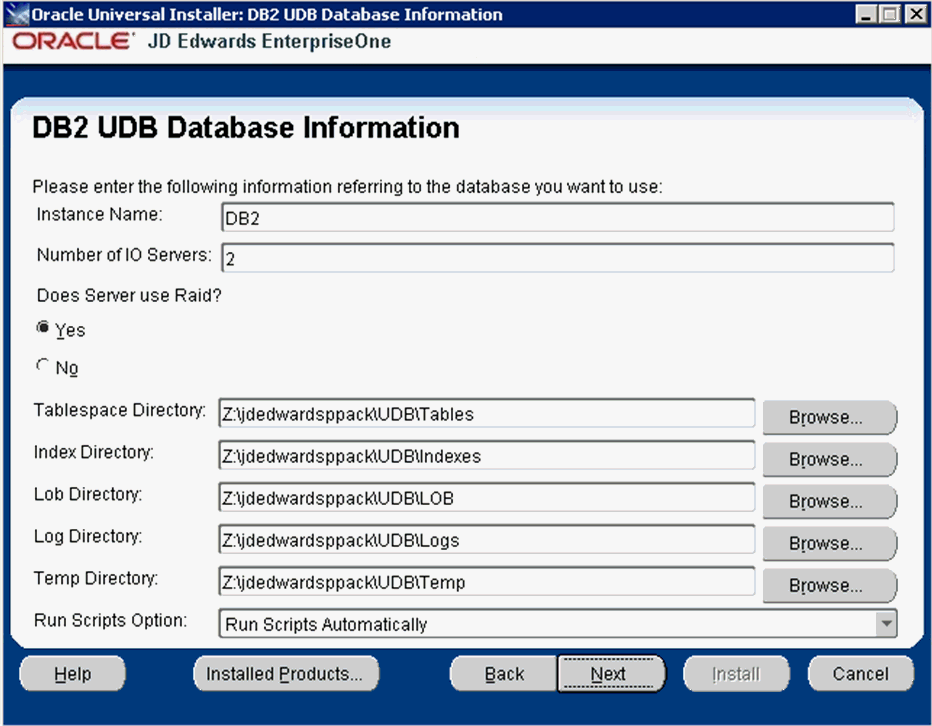Viewport: 932px width, 726px height.
Task: Click the Number of IO Servers field
Action: (558, 258)
